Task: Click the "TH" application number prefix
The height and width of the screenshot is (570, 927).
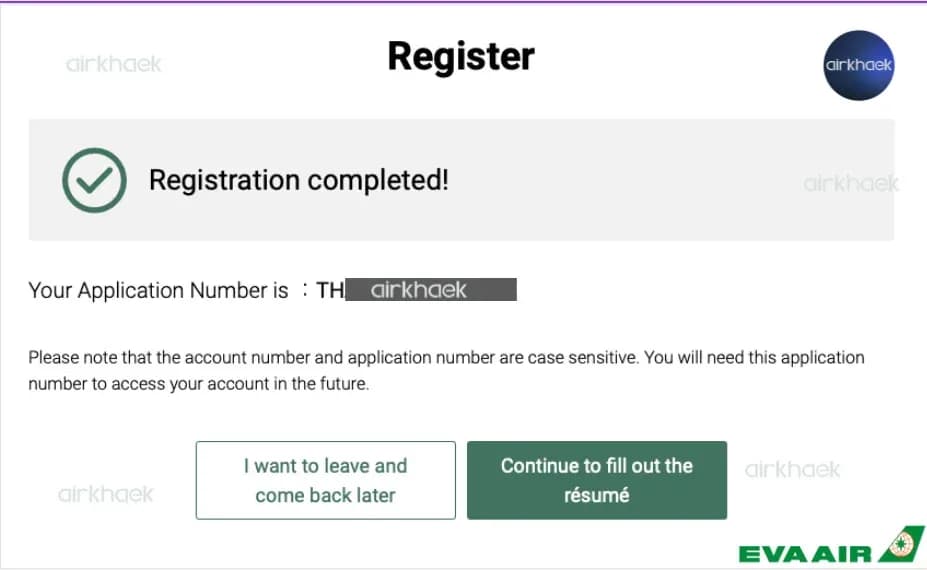Action: (x=330, y=291)
